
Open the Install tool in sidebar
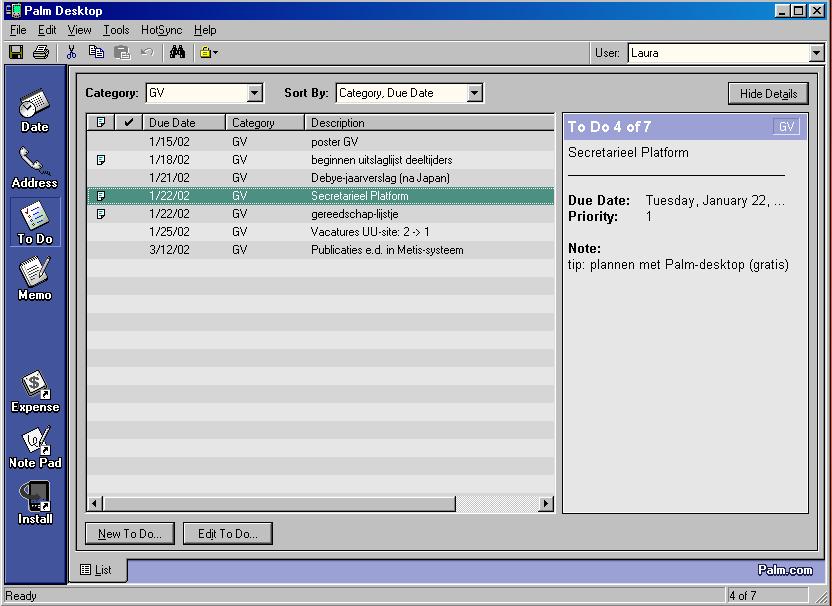(x=35, y=503)
